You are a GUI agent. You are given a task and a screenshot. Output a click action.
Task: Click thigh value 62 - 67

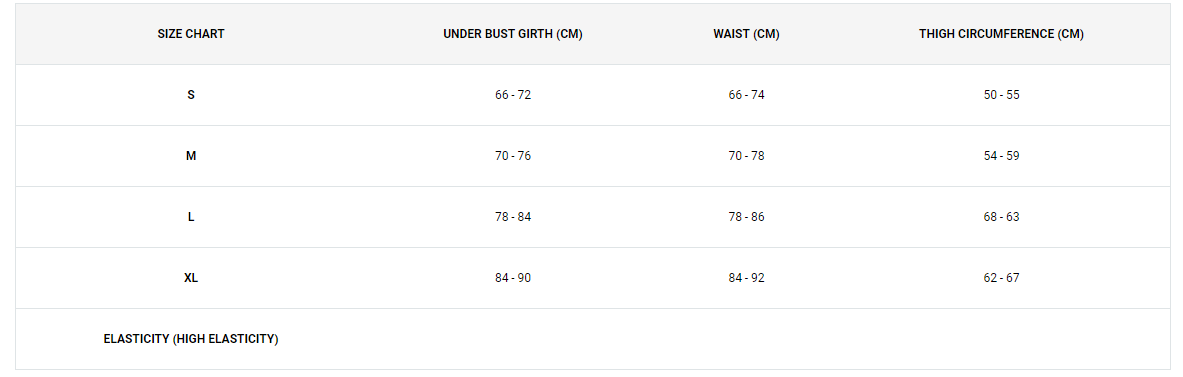[x=1001, y=278]
